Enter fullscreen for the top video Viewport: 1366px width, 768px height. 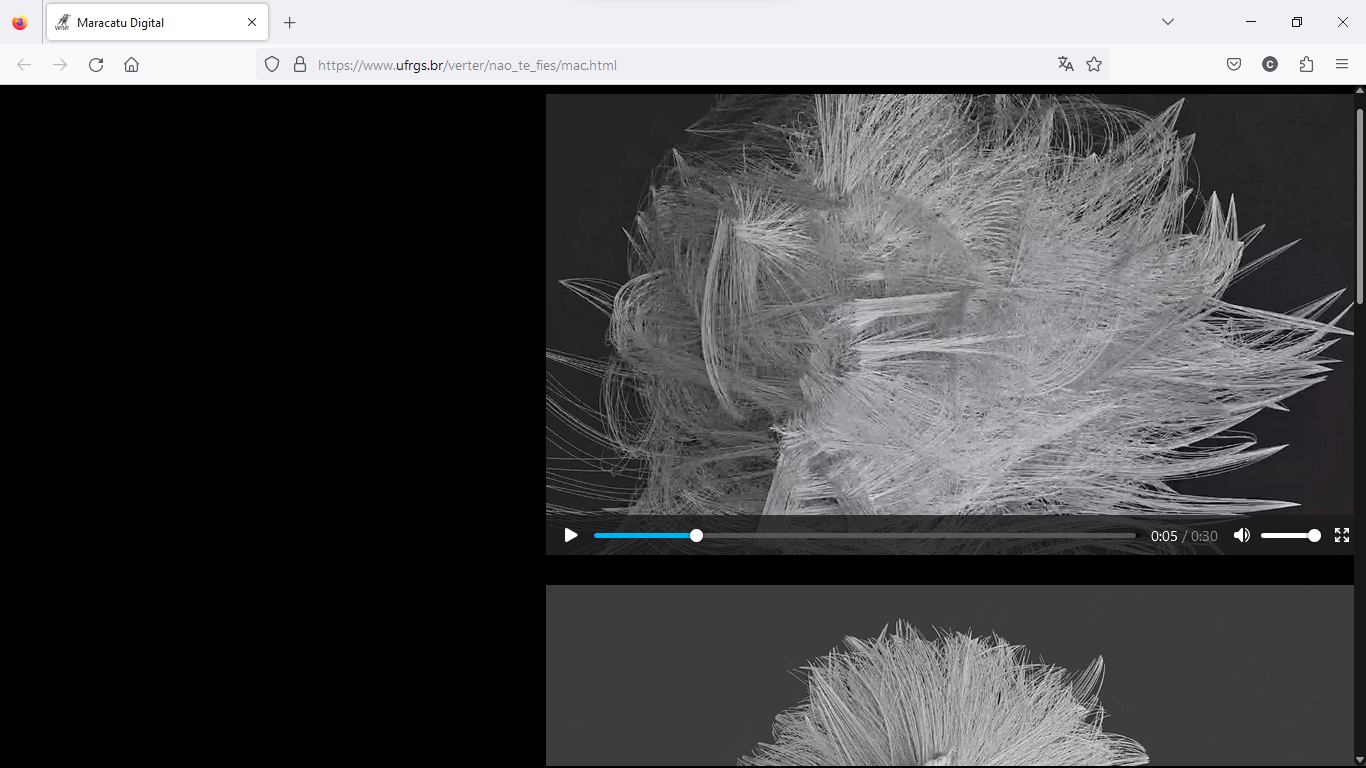coord(1342,536)
